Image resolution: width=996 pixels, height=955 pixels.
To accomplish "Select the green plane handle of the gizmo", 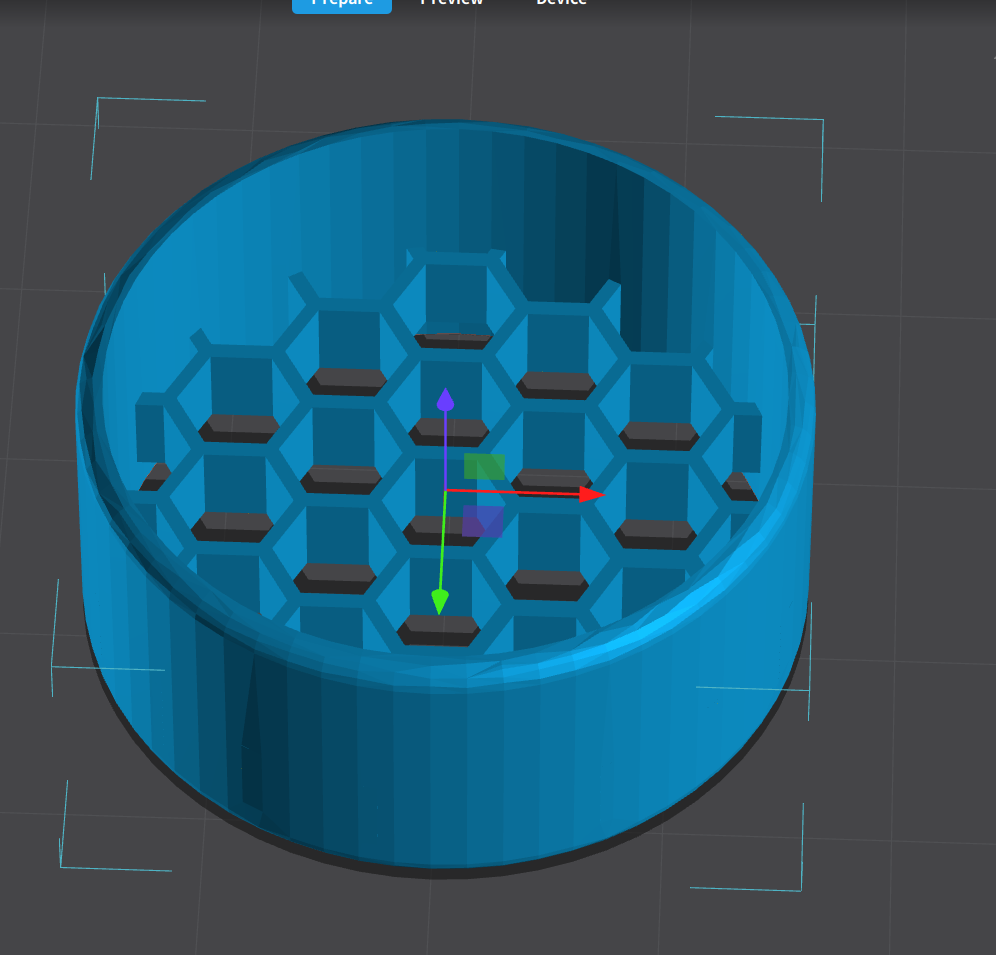I will pos(484,466).
